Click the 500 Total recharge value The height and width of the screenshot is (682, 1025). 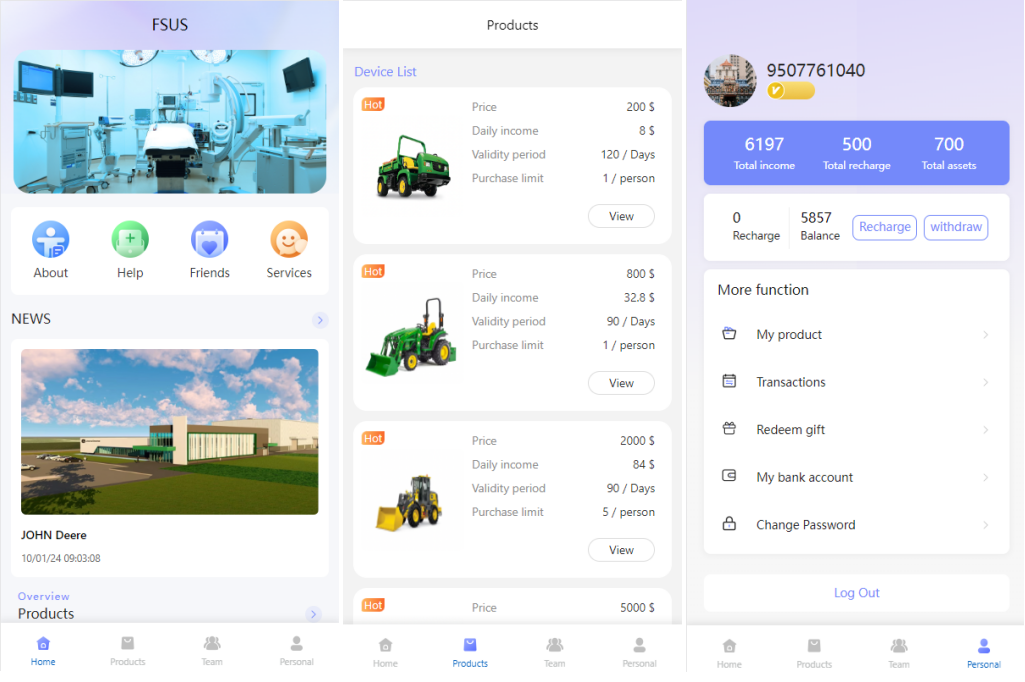[x=856, y=144]
